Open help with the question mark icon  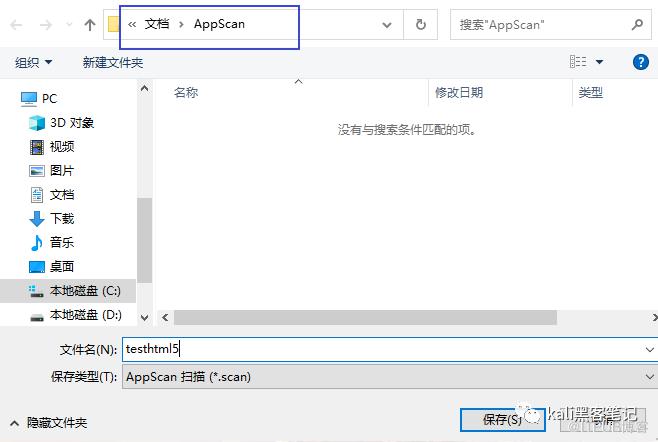[640, 62]
